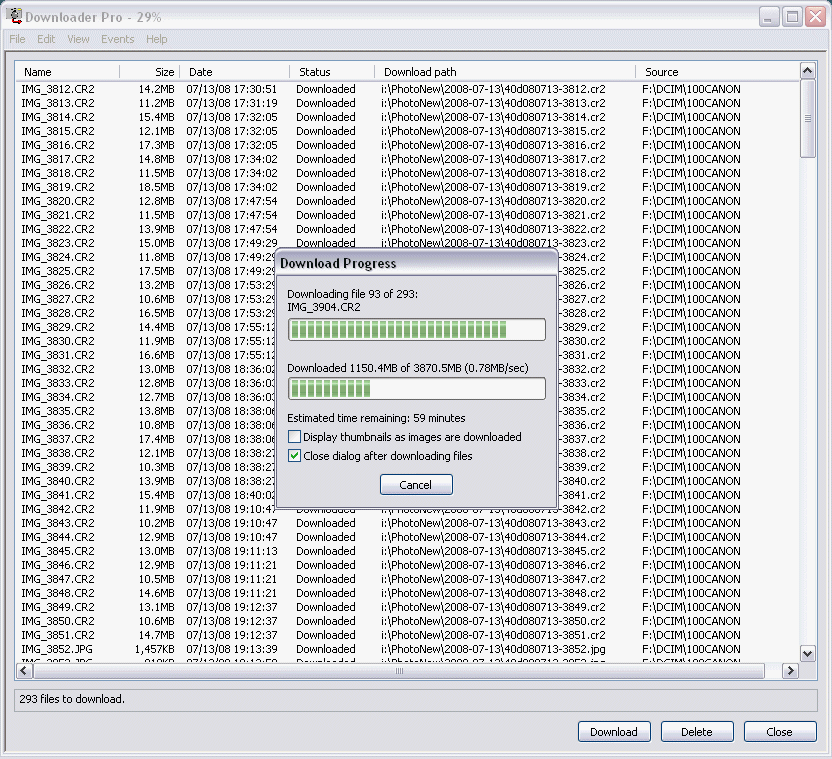Click the Download button at the bottom
This screenshot has width=832, height=759.
(x=613, y=732)
